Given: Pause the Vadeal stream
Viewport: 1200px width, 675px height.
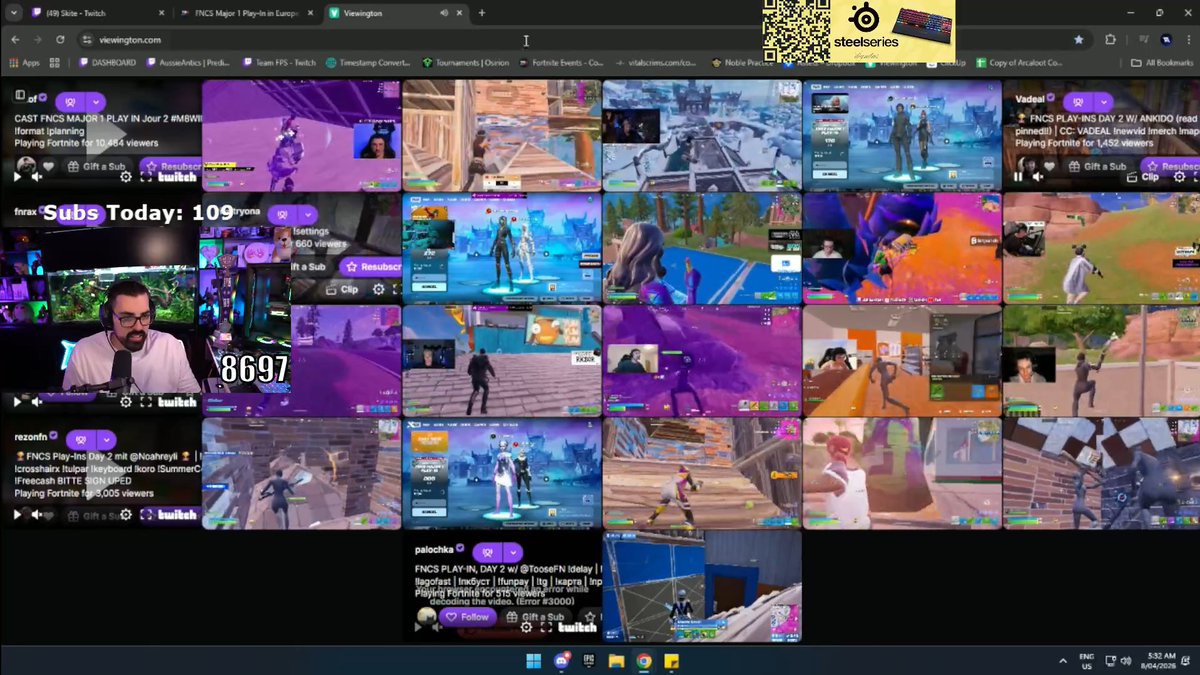Looking at the screenshot, I should click(1019, 177).
